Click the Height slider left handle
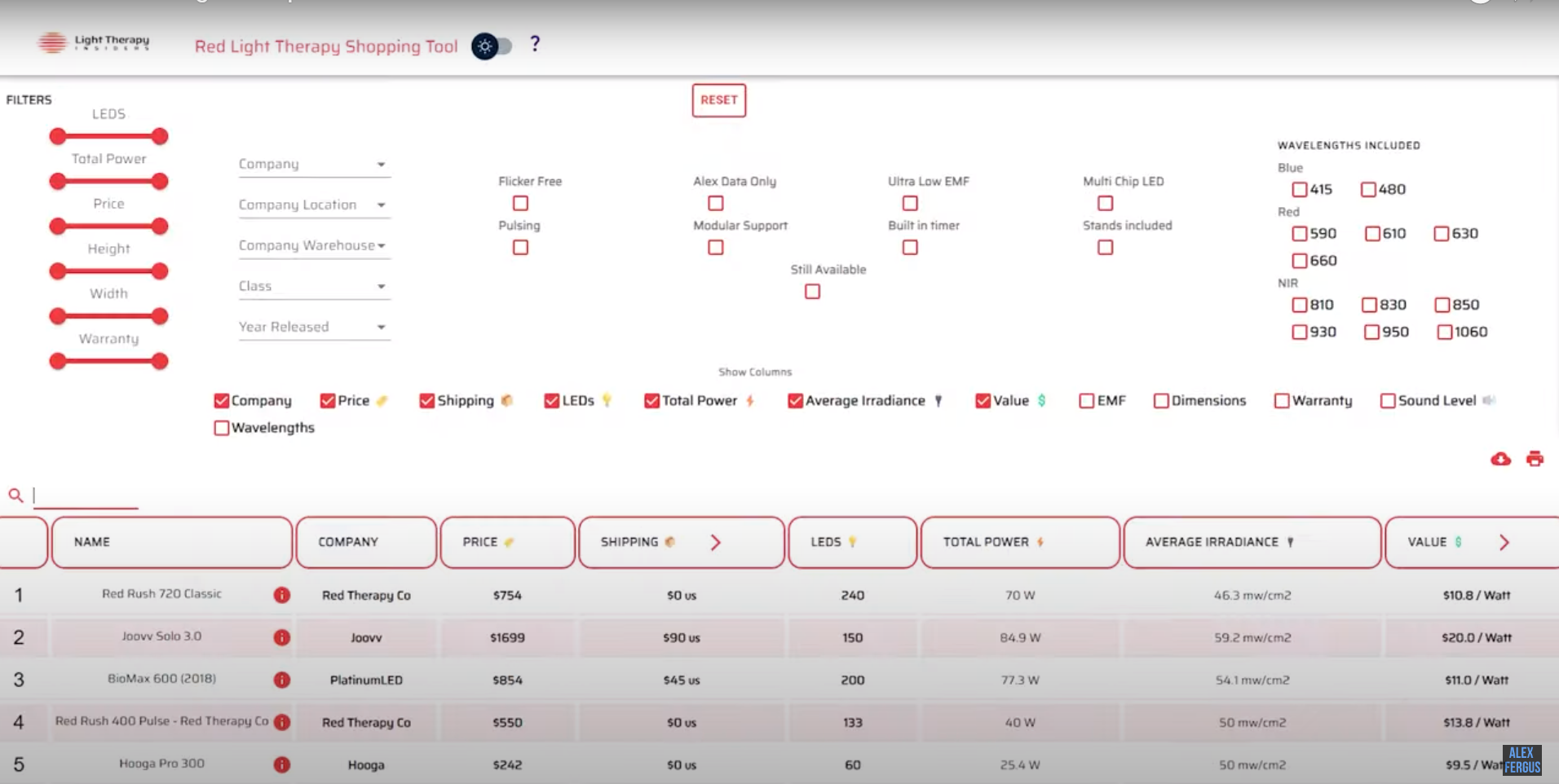The height and width of the screenshot is (784, 1559). (57, 271)
